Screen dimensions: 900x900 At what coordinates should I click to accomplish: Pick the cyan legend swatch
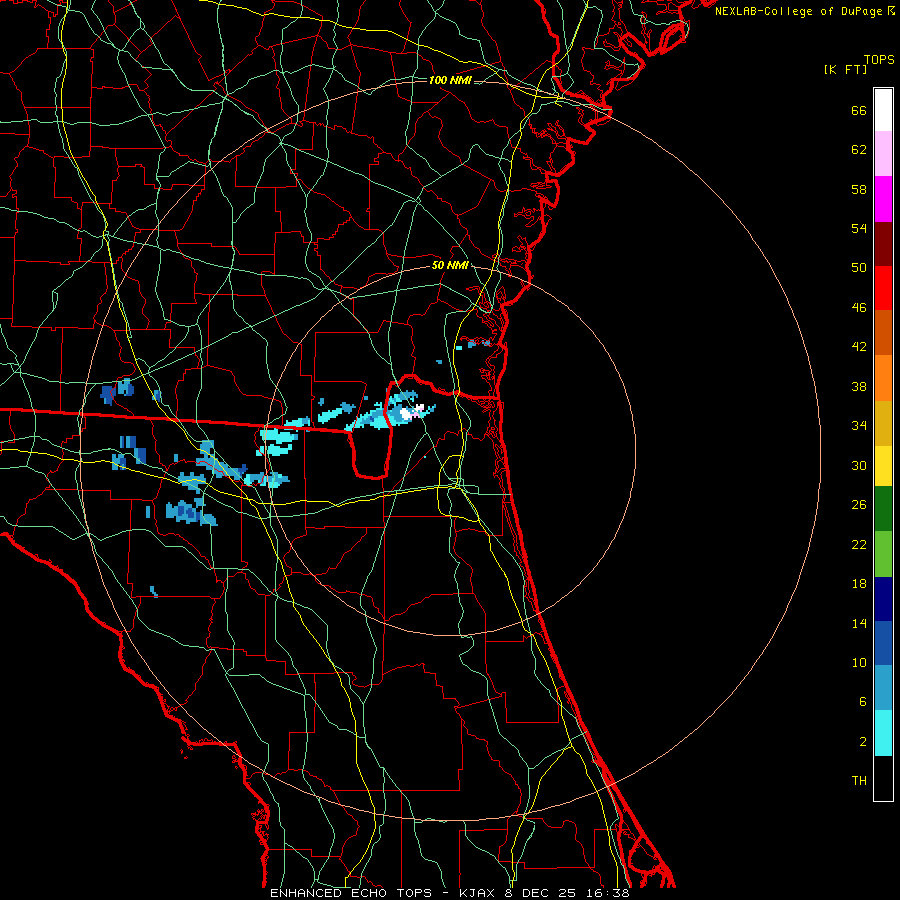click(883, 733)
